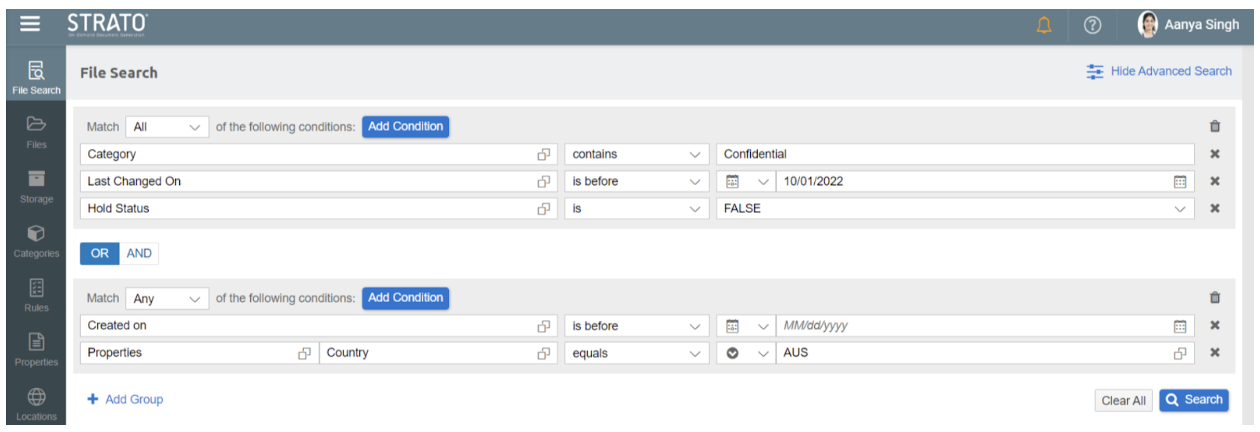The image size is (1260, 432).
Task: Click the Add Group link
Action: coord(125,399)
